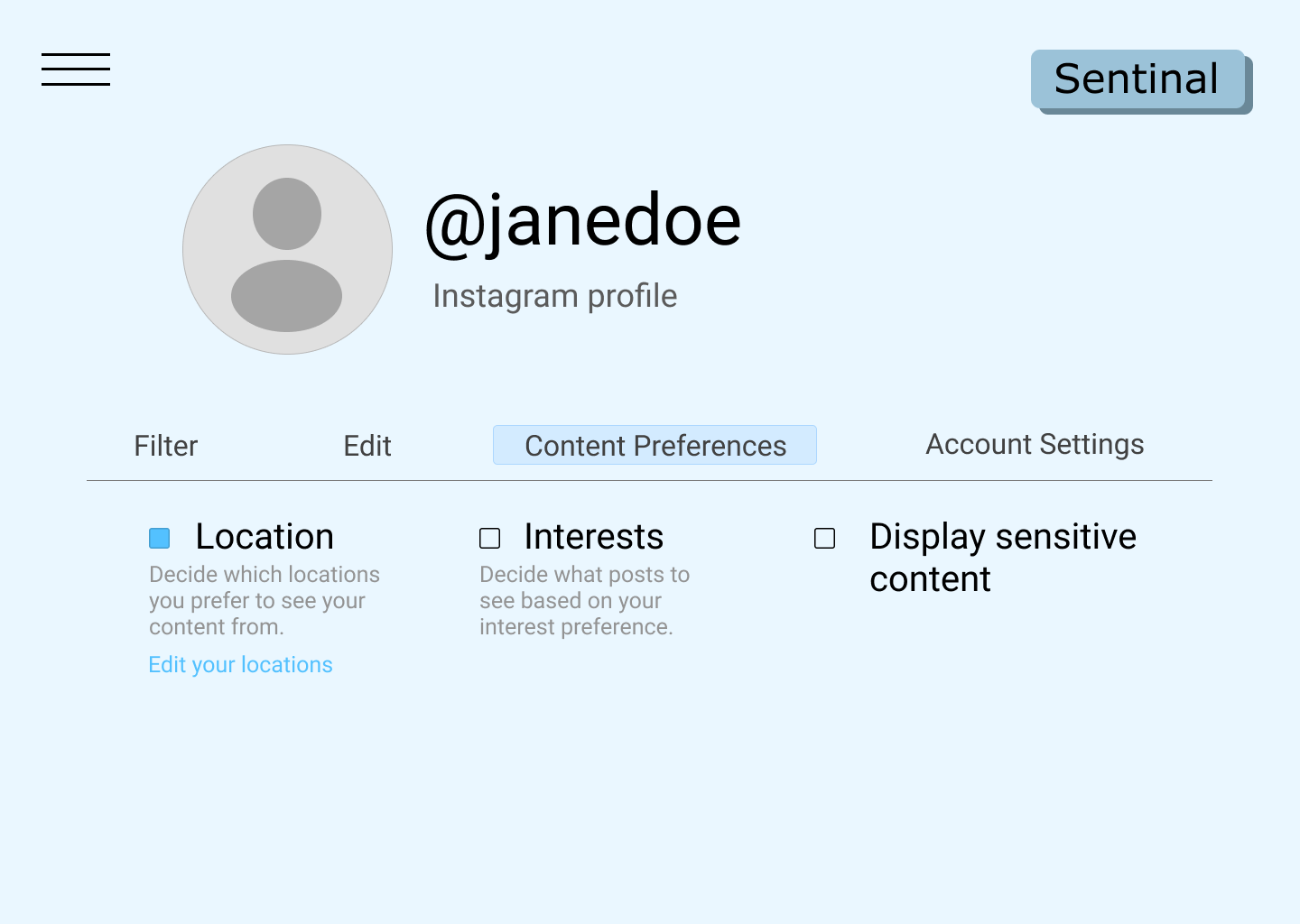
Task: Click the Interests heading label
Action: (594, 537)
